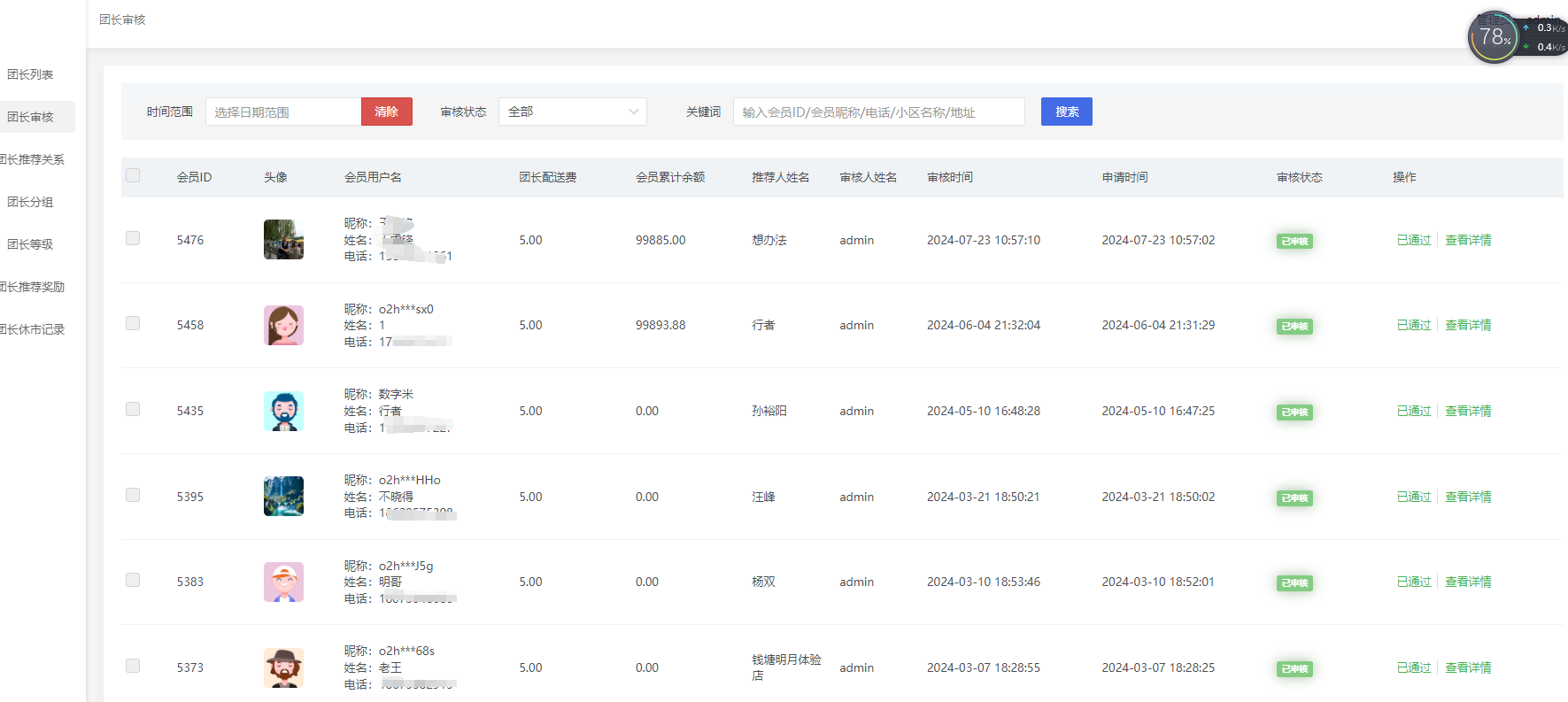Click avatar image for member 5458
1568x702 pixels.
(x=283, y=325)
